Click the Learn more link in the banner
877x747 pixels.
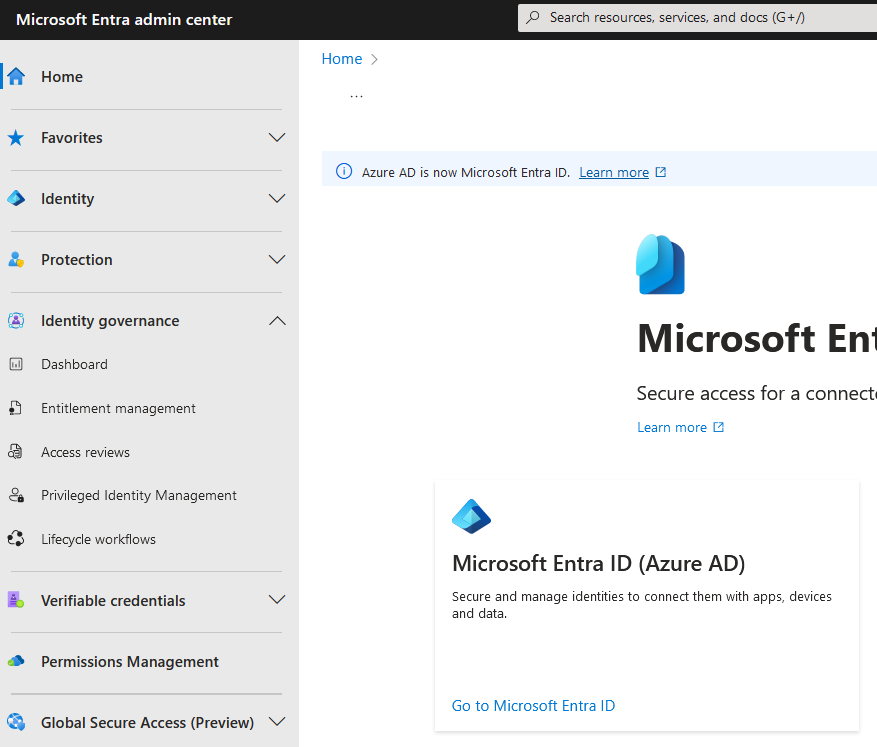click(614, 171)
